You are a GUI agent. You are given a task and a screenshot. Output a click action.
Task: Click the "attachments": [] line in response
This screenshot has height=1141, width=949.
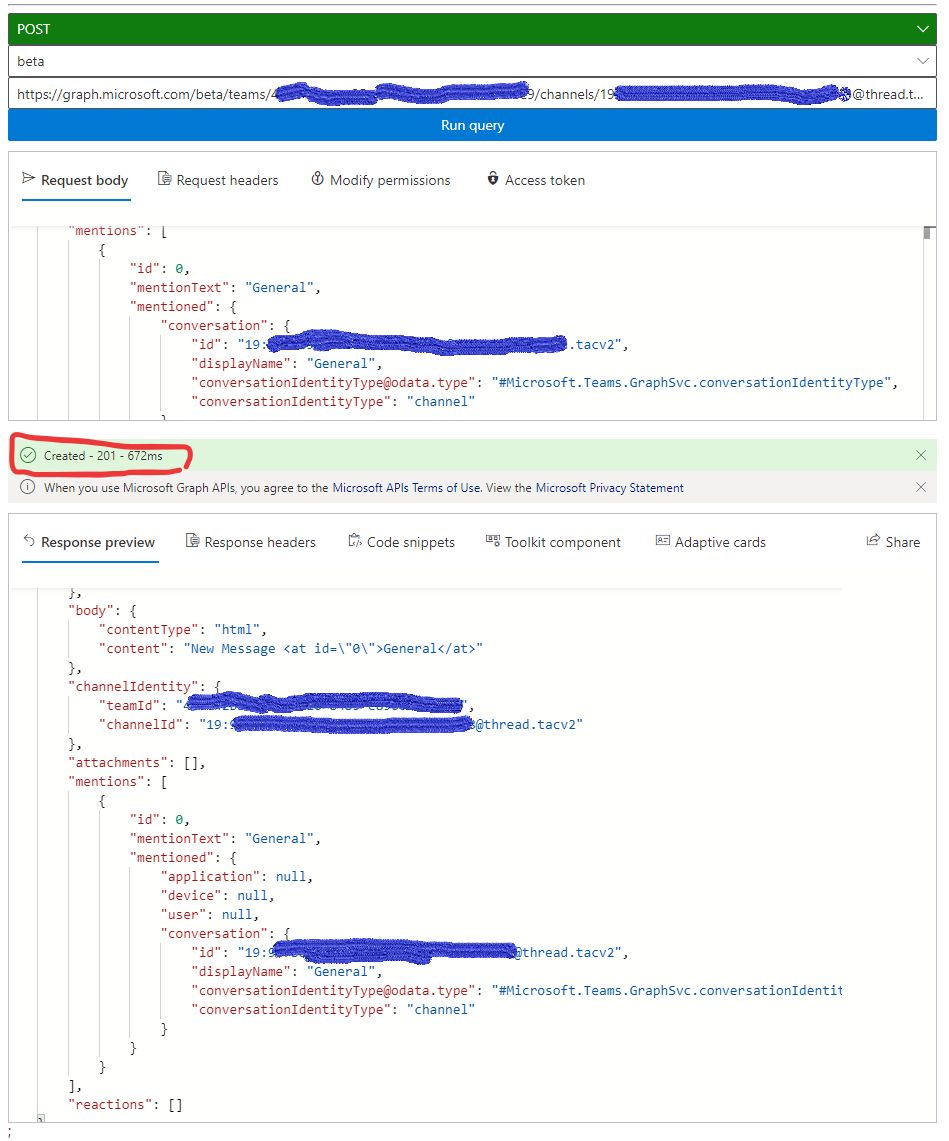(x=137, y=762)
